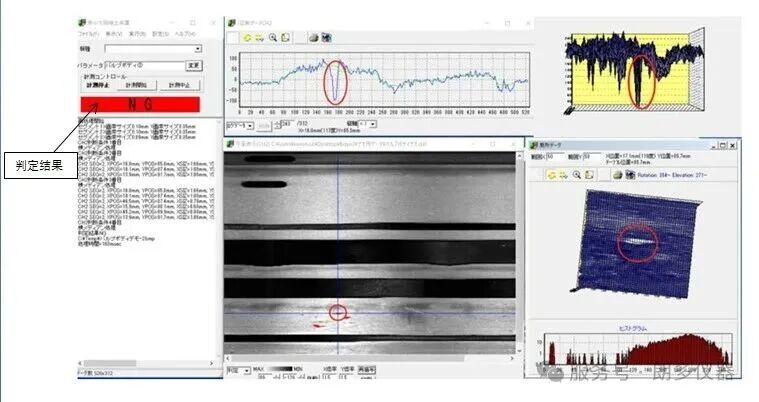Click the 計測開始 button
The image size is (759, 402).
(137, 85)
